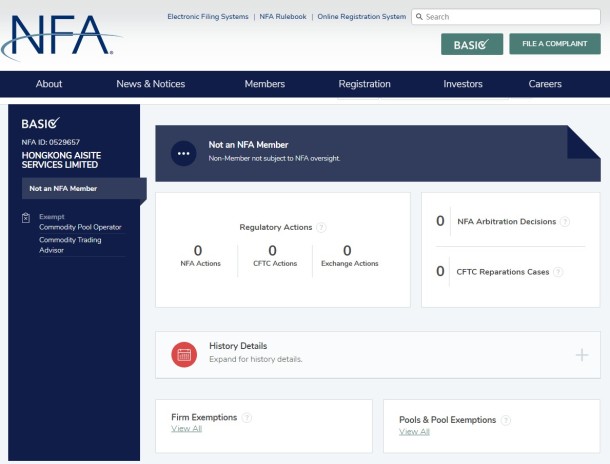Focus the Search input field
This screenshot has width=610, height=464.
pos(506,17)
